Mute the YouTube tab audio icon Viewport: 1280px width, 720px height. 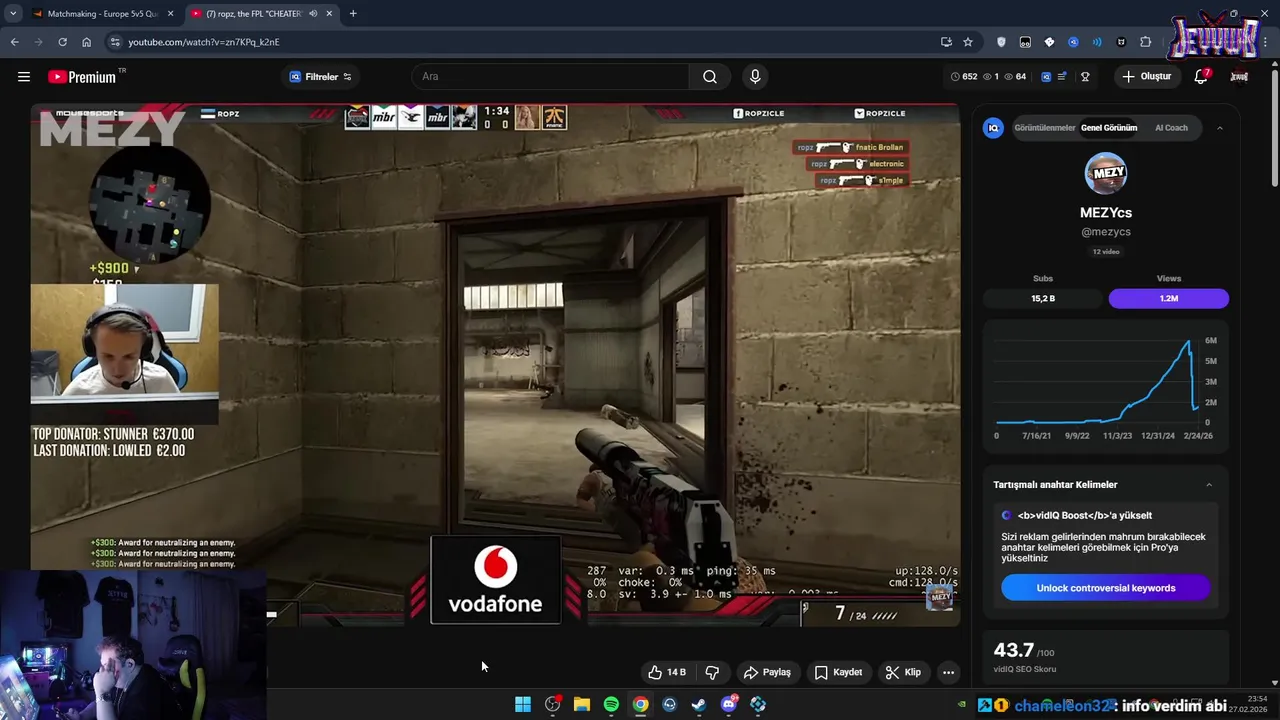313,14
